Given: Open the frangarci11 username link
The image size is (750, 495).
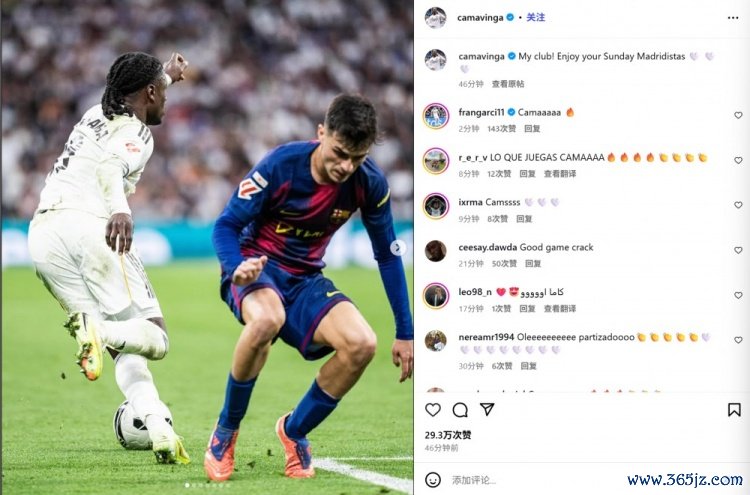Looking at the screenshot, I should (481, 112).
